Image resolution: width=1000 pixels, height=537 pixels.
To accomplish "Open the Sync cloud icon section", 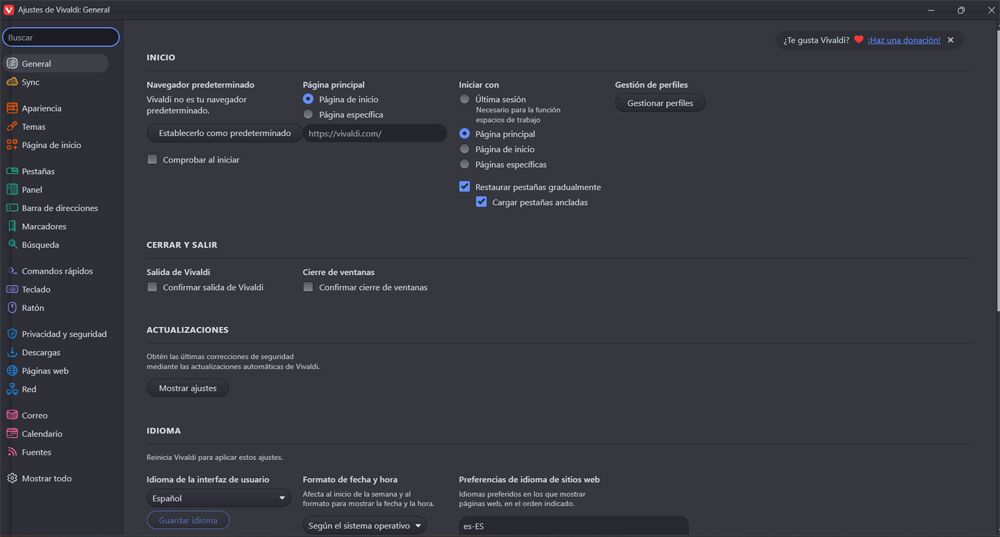I will pos(12,82).
